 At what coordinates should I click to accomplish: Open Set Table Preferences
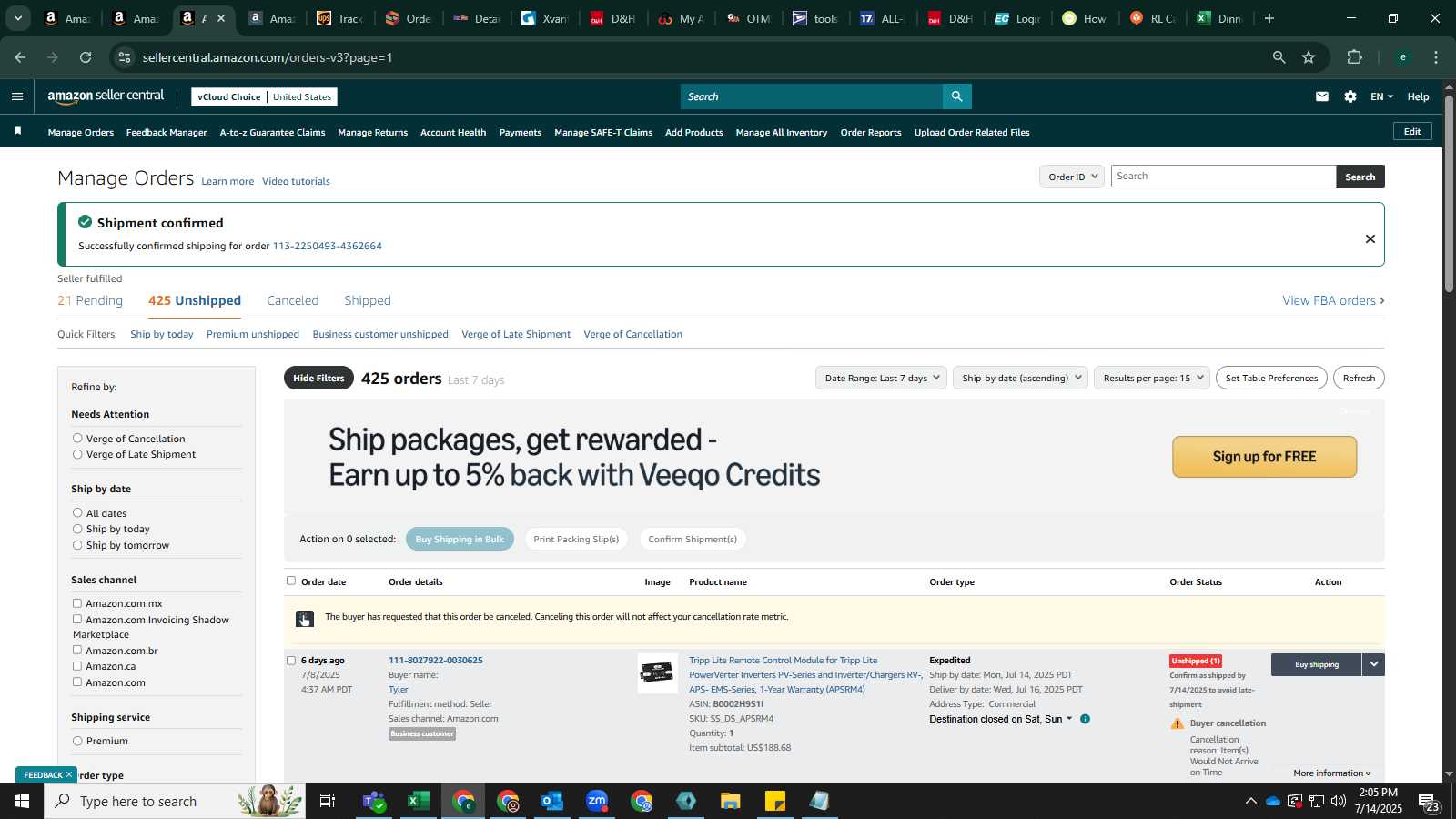coord(1271,378)
